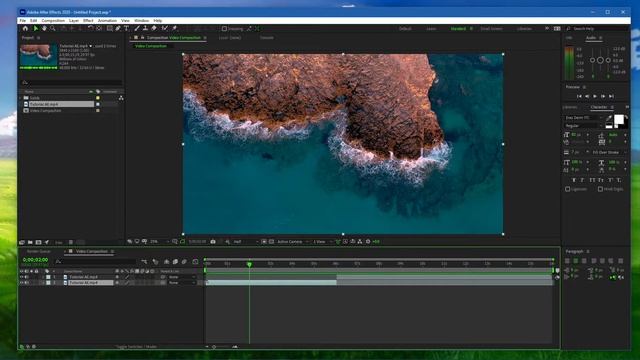The height and width of the screenshot is (360, 640).
Task: Open the 1 View layout dropdown
Action: (x=322, y=242)
